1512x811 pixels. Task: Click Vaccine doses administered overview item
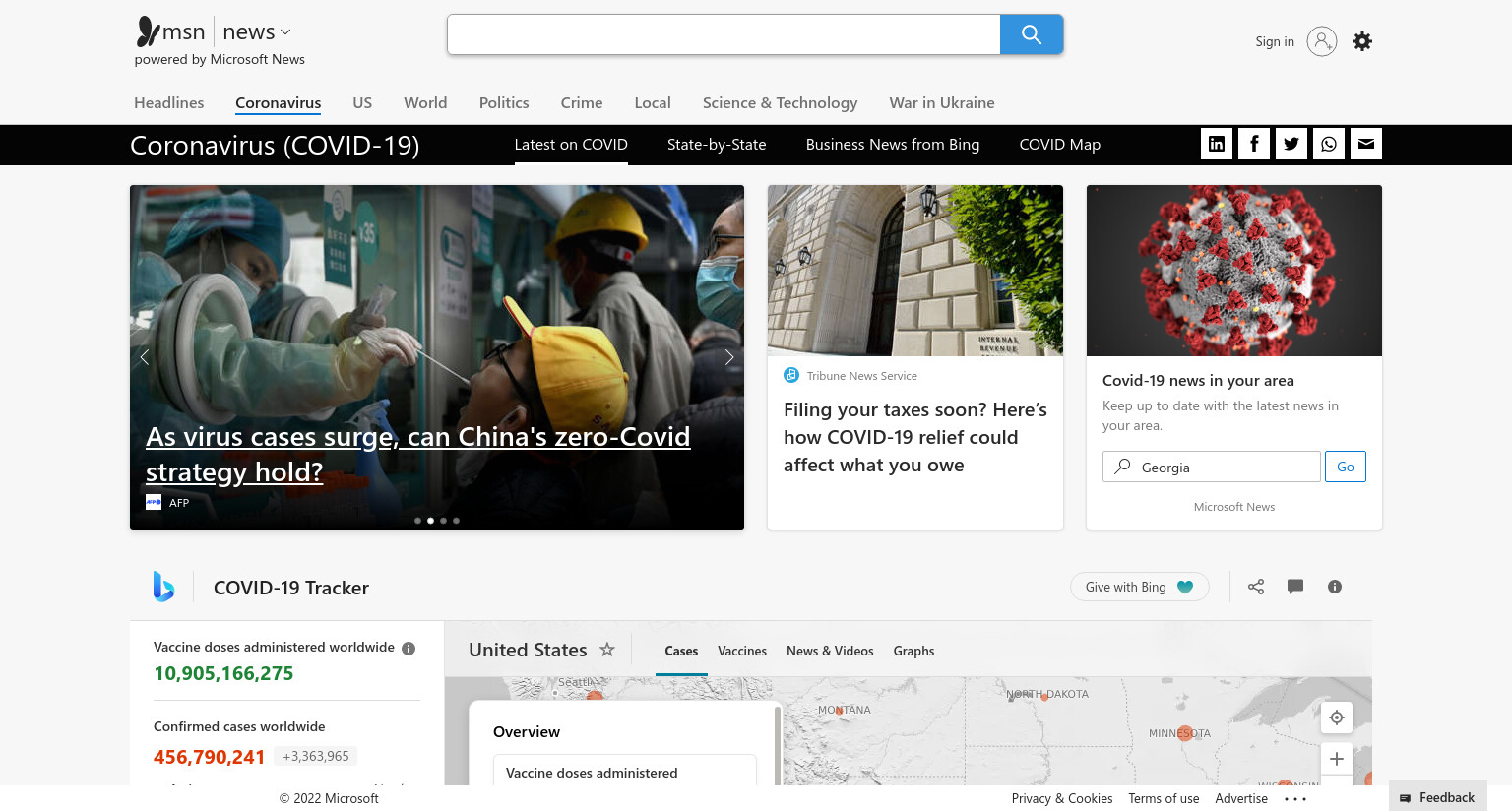(625, 772)
